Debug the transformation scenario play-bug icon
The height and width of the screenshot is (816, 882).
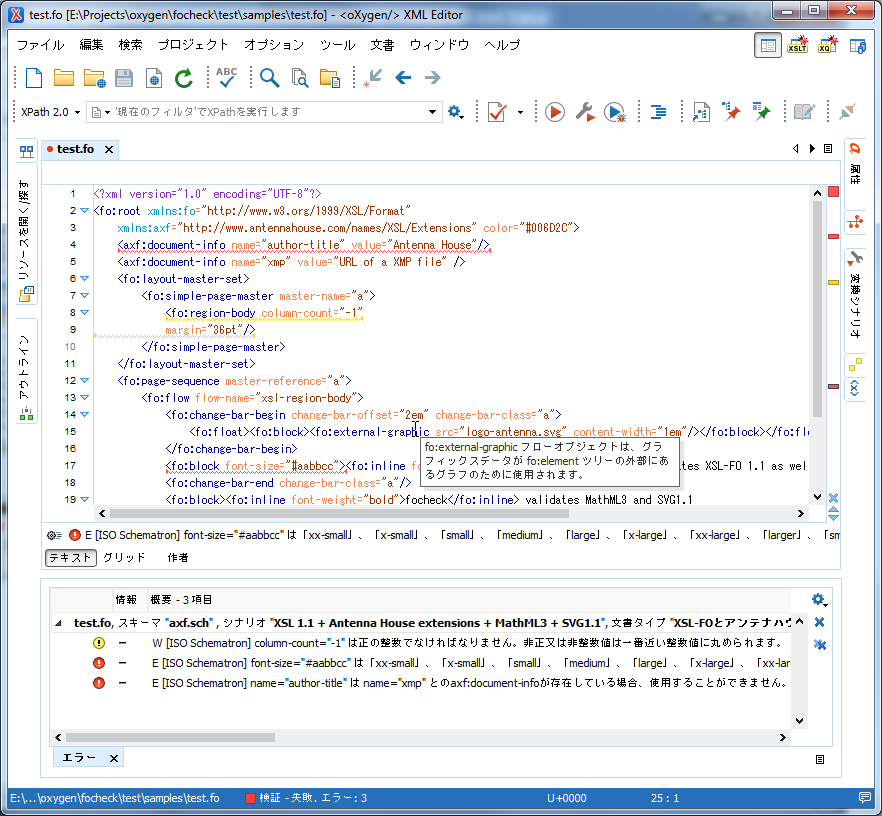click(x=615, y=112)
